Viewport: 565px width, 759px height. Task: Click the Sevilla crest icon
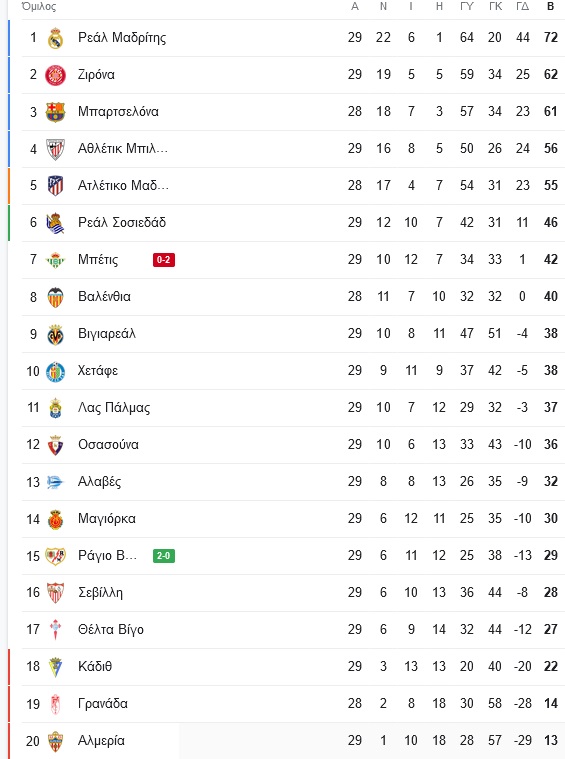[x=55, y=592]
